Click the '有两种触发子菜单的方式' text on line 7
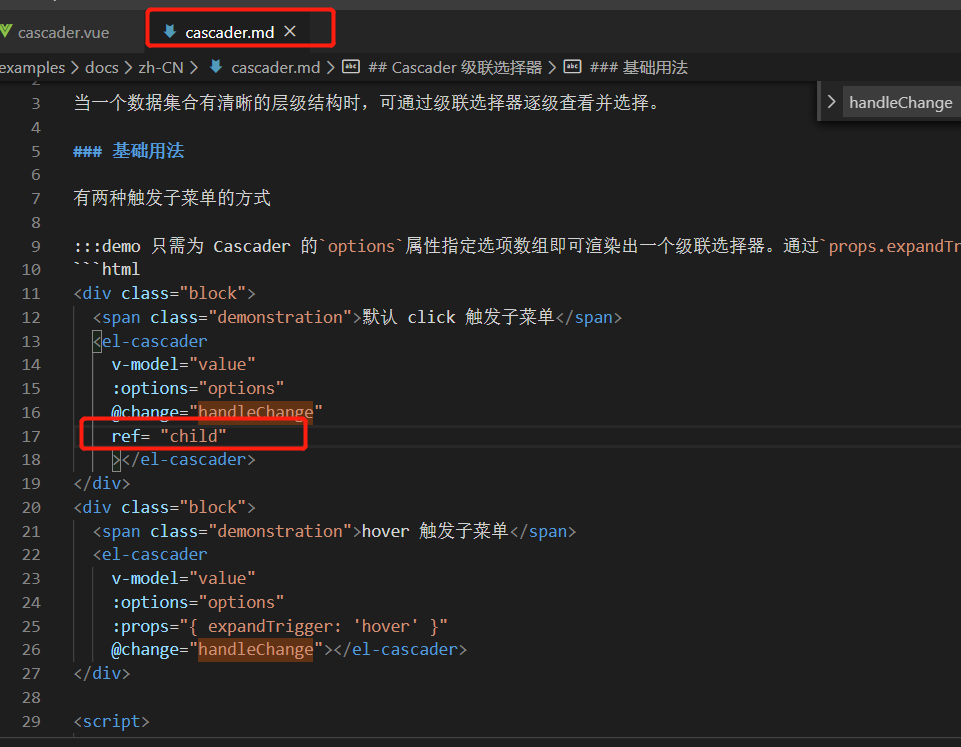This screenshot has width=961, height=747. pyautogui.click(x=172, y=198)
